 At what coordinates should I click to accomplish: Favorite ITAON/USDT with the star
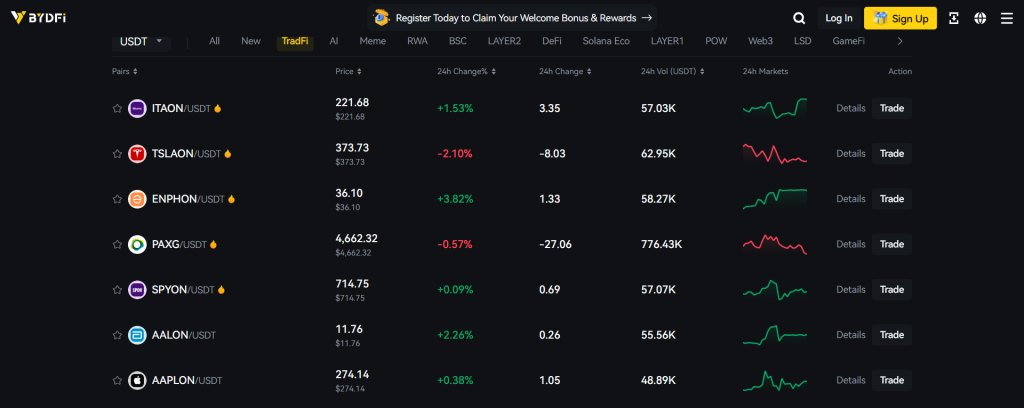117,108
